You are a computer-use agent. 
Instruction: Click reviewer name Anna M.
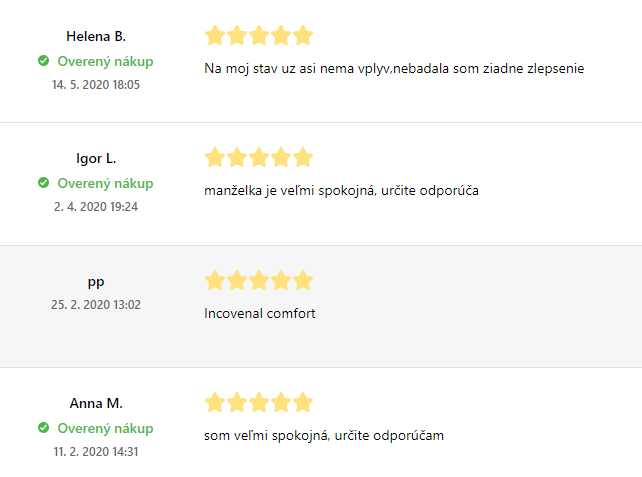pyautogui.click(x=96, y=403)
